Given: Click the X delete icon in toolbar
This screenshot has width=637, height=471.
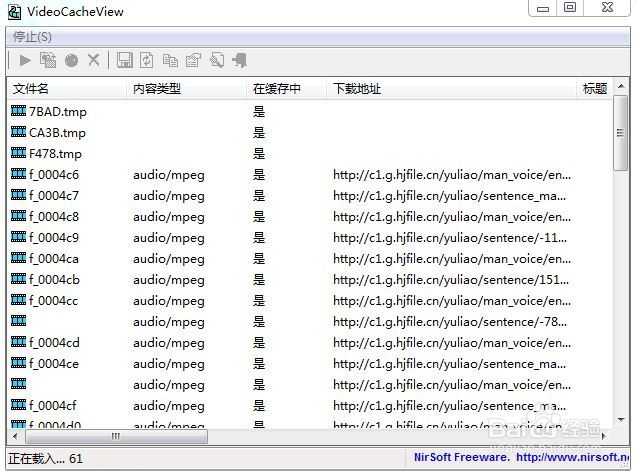Looking at the screenshot, I should click(94, 60).
